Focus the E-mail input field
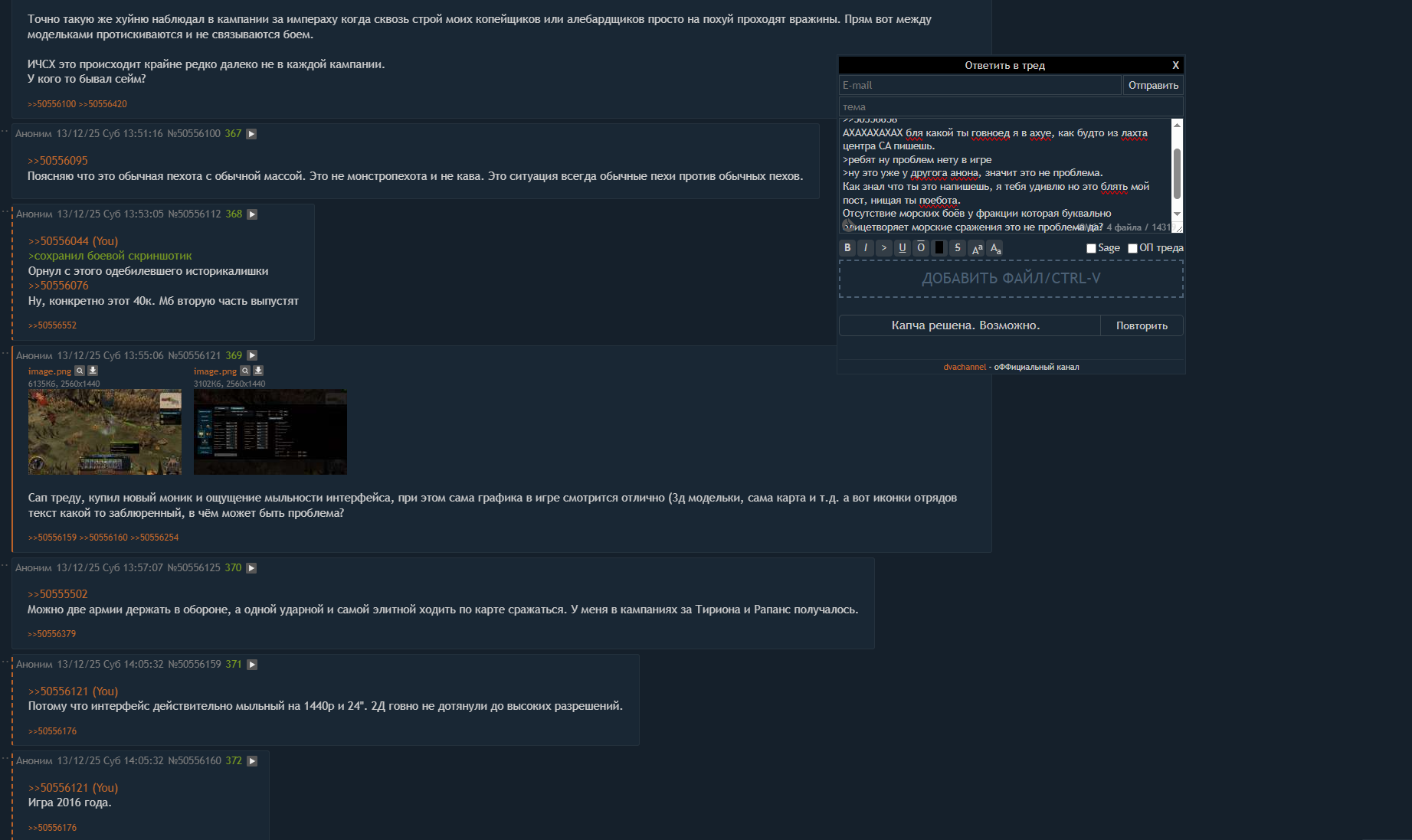This screenshot has width=1412, height=840. pyautogui.click(x=980, y=85)
